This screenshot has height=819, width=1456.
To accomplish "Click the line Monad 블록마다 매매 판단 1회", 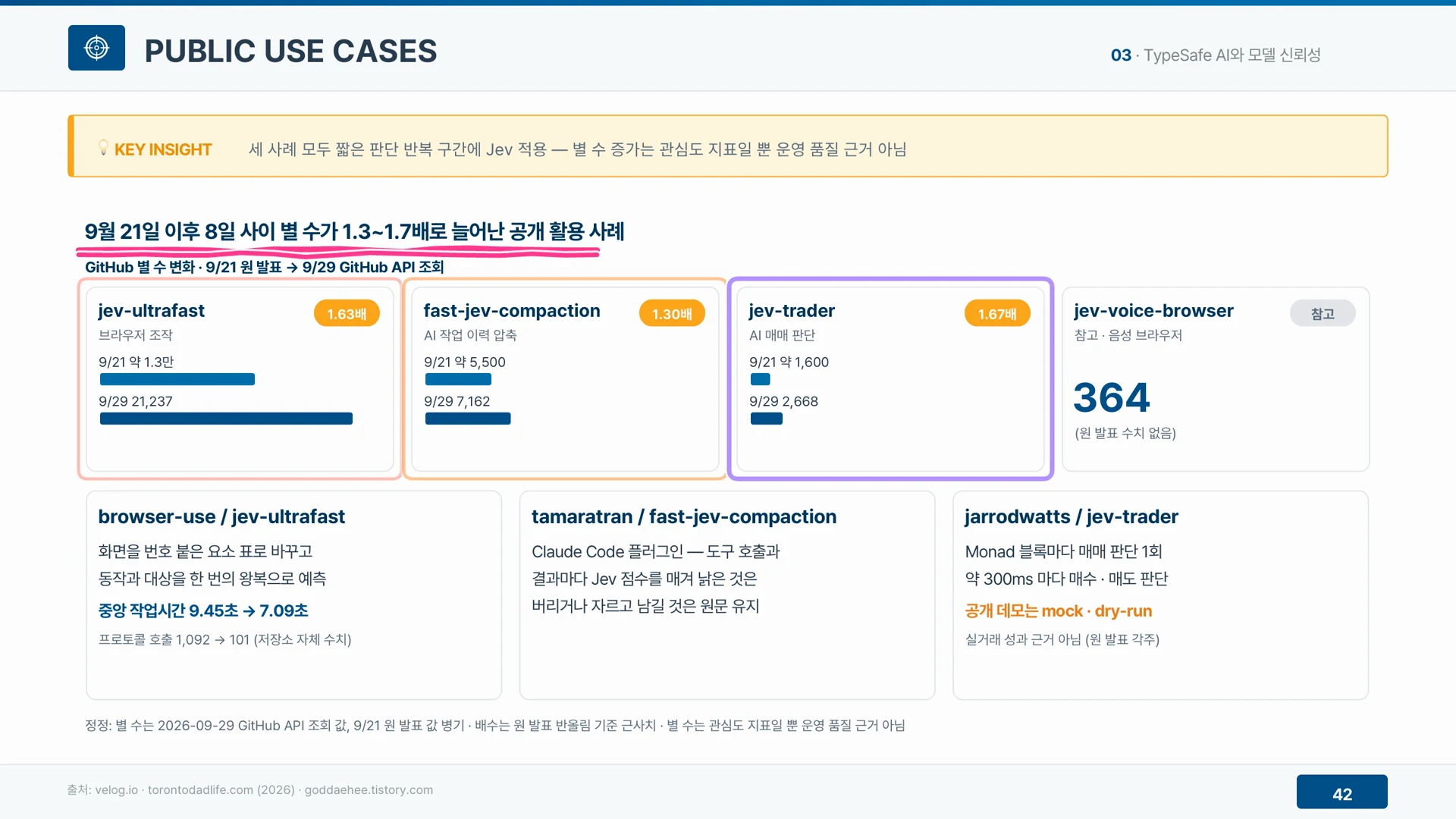I will [x=1063, y=551].
